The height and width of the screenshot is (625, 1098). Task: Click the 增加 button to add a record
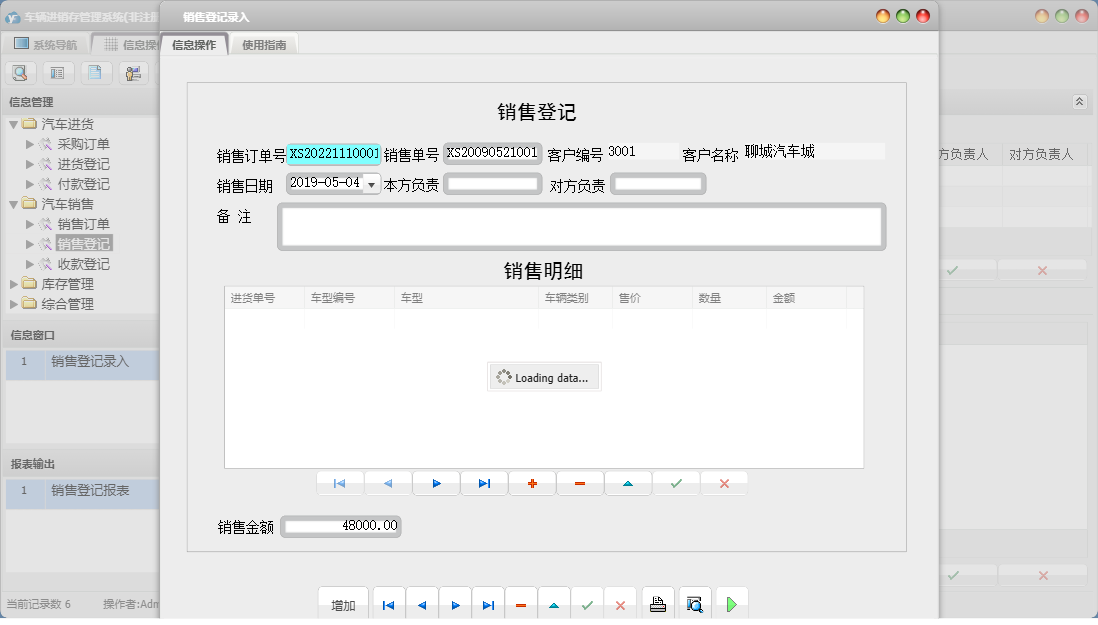pos(343,603)
